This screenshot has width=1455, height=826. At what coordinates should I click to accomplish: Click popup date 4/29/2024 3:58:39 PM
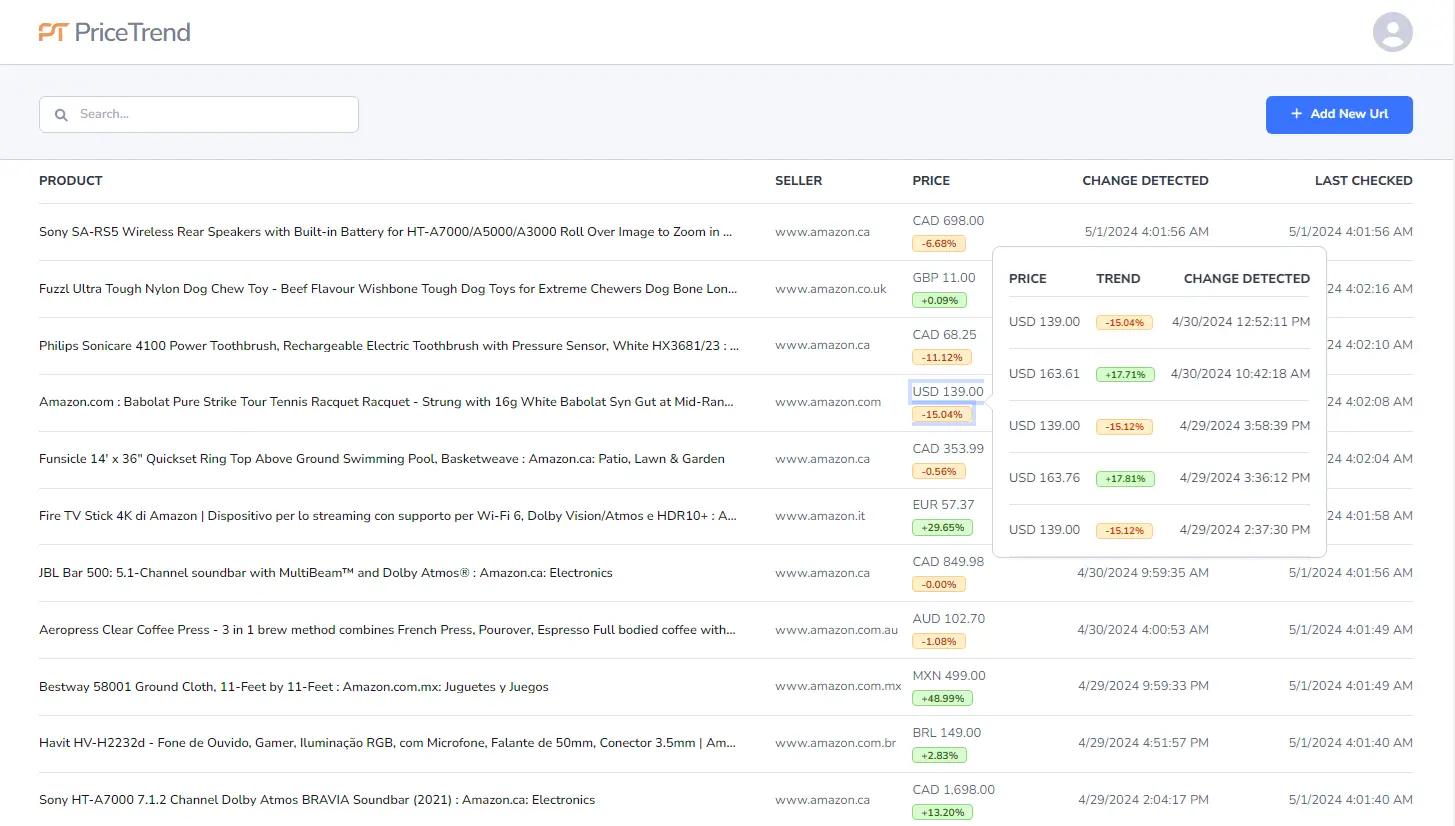click(1244, 426)
